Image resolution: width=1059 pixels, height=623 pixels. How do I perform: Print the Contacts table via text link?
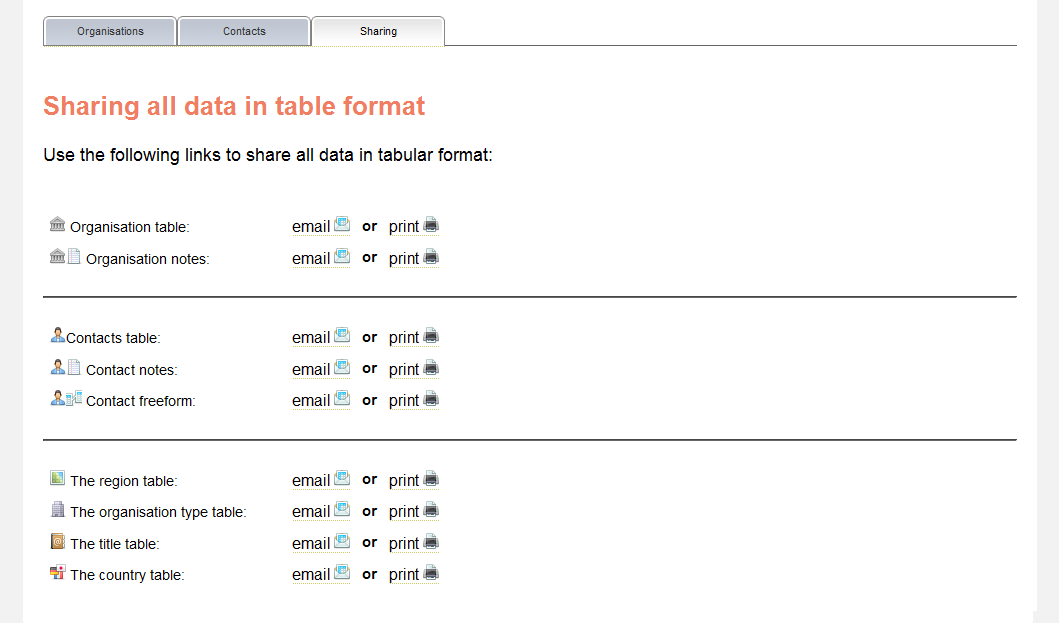click(403, 338)
